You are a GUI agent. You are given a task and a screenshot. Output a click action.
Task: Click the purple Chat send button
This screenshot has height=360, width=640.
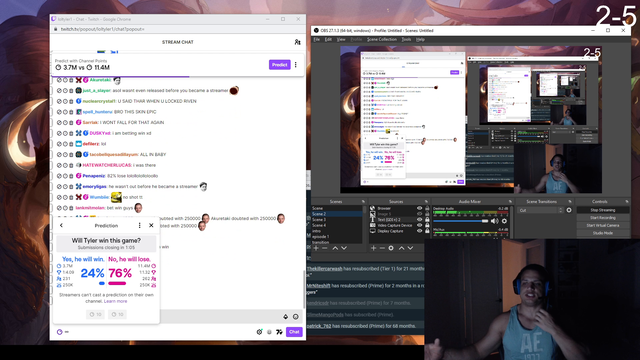click(x=294, y=332)
